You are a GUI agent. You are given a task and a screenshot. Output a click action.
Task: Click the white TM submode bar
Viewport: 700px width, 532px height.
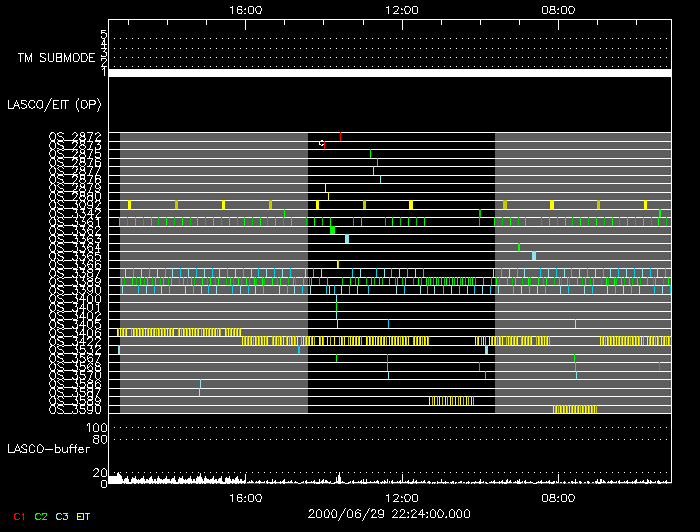389,73
